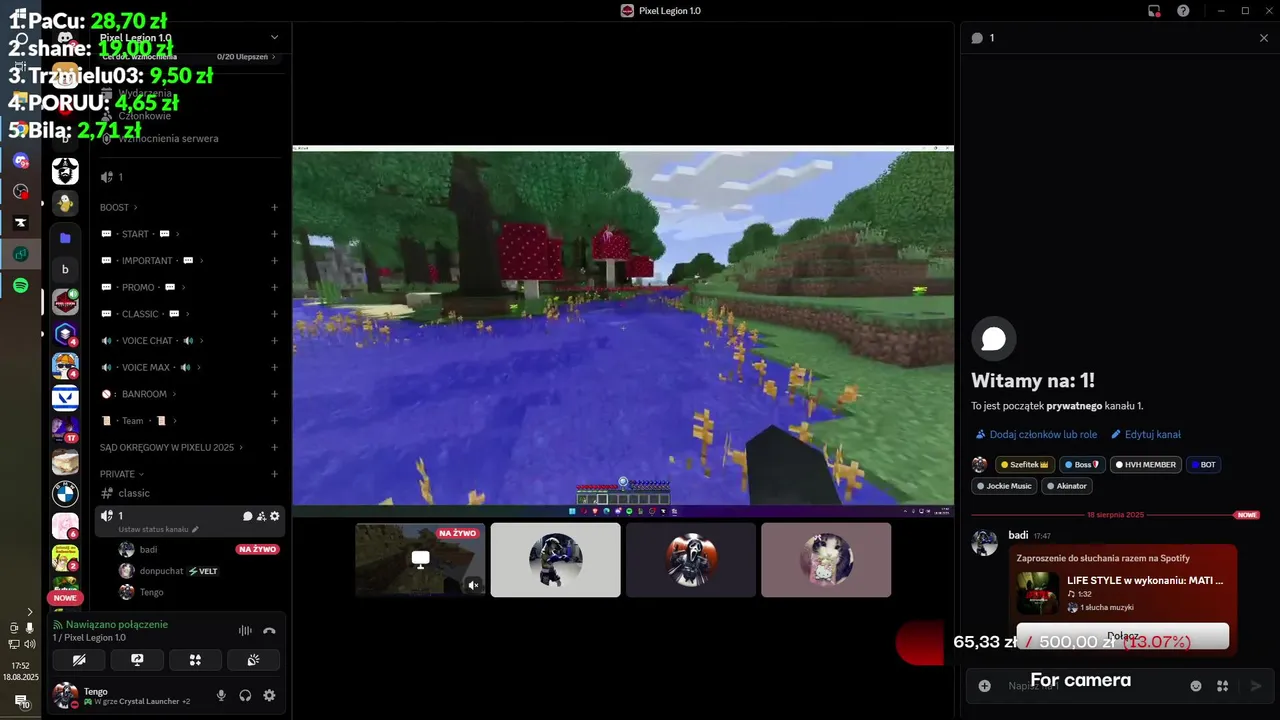Screen dimensions: 1280x720
Task: Jump to new mentions with NOWE badge
Action: [x=65, y=598]
